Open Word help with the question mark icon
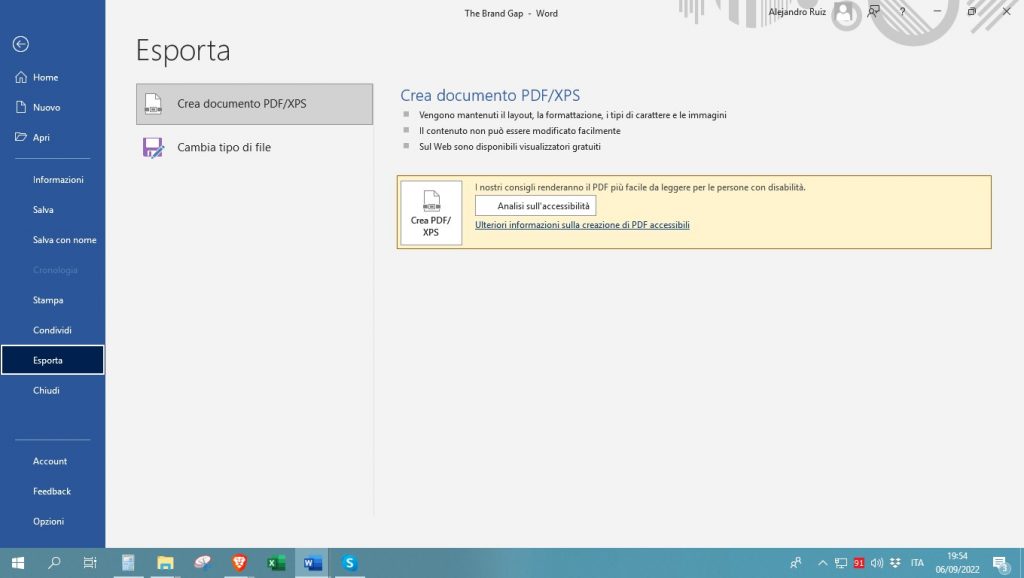 pos(903,13)
